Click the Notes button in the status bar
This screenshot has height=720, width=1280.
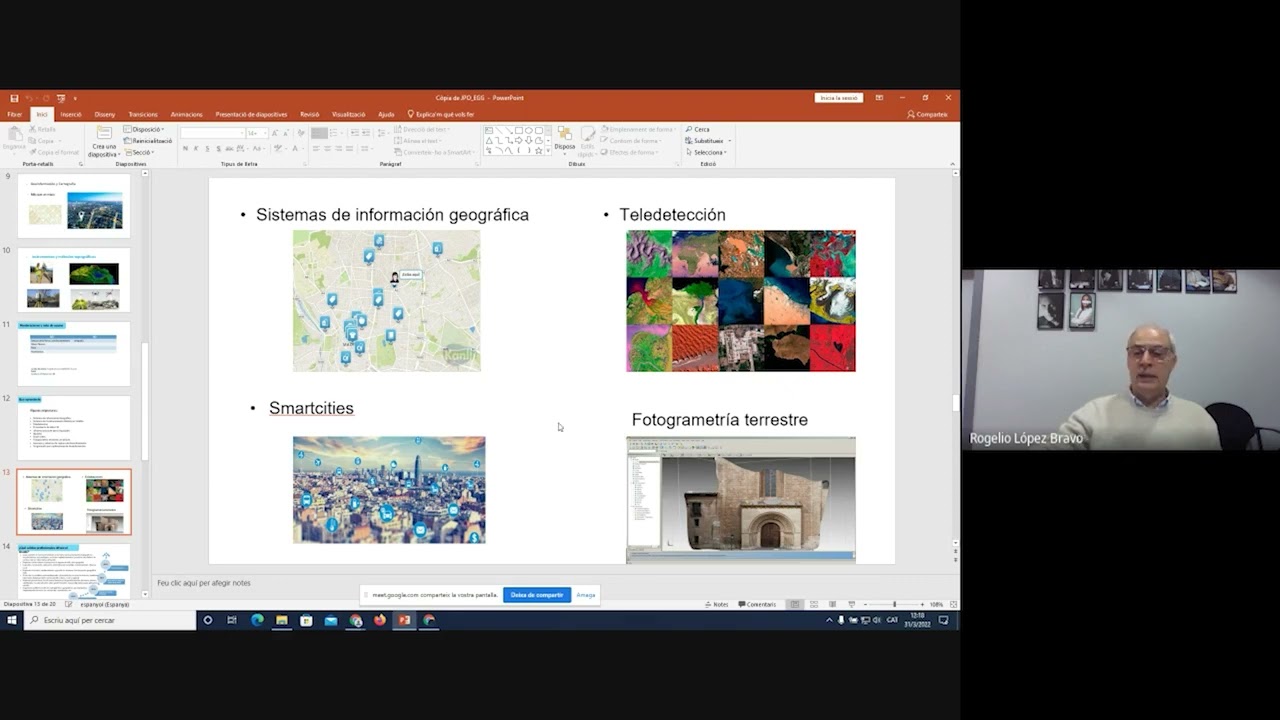[717, 604]
